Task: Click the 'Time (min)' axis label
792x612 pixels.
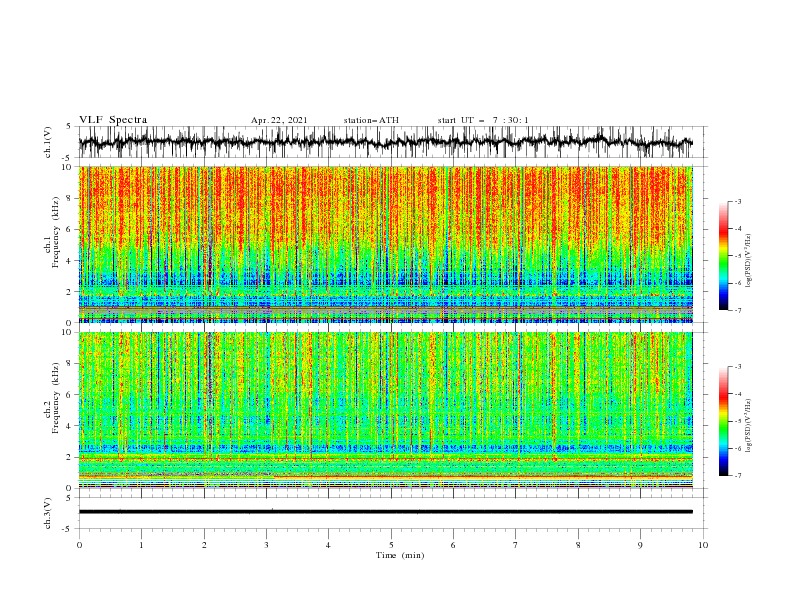Action: tap(400, 555)
